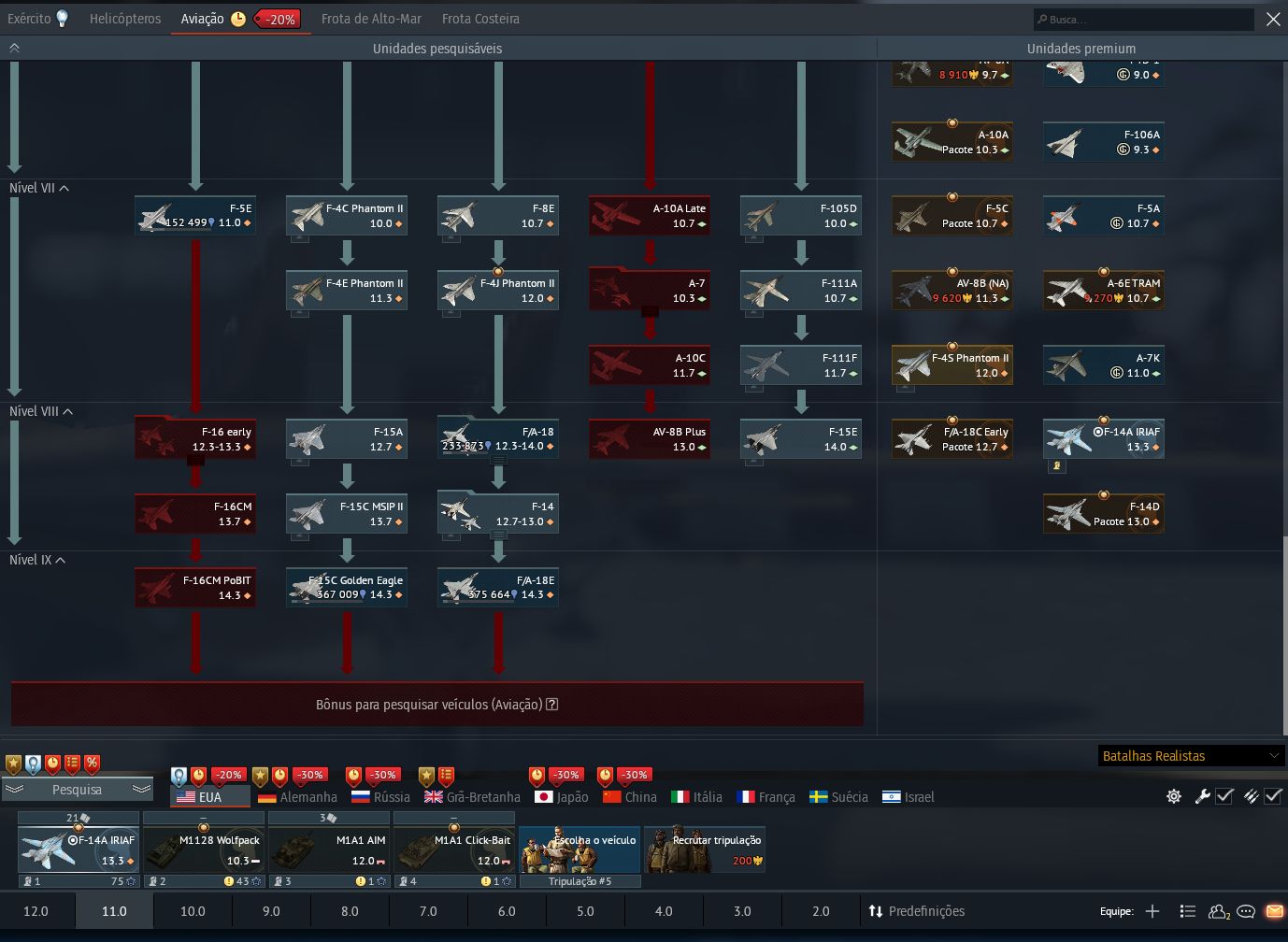This screenshot has height=942, width=1288.
Task: Click the Bônus para pesquisar veículos bar
Action: (x=437, y=705)
